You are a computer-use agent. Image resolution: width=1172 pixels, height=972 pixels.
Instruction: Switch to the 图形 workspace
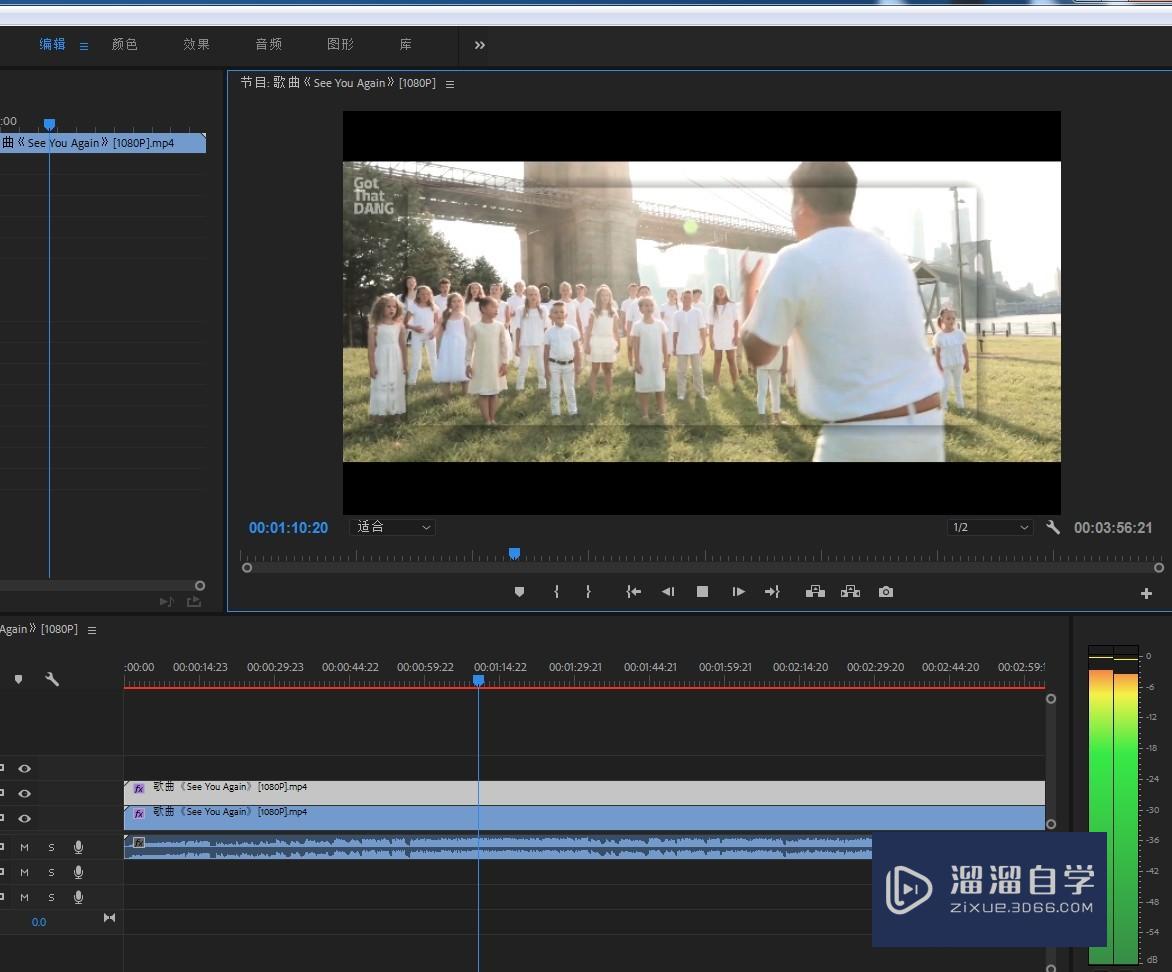click(341, 45)
